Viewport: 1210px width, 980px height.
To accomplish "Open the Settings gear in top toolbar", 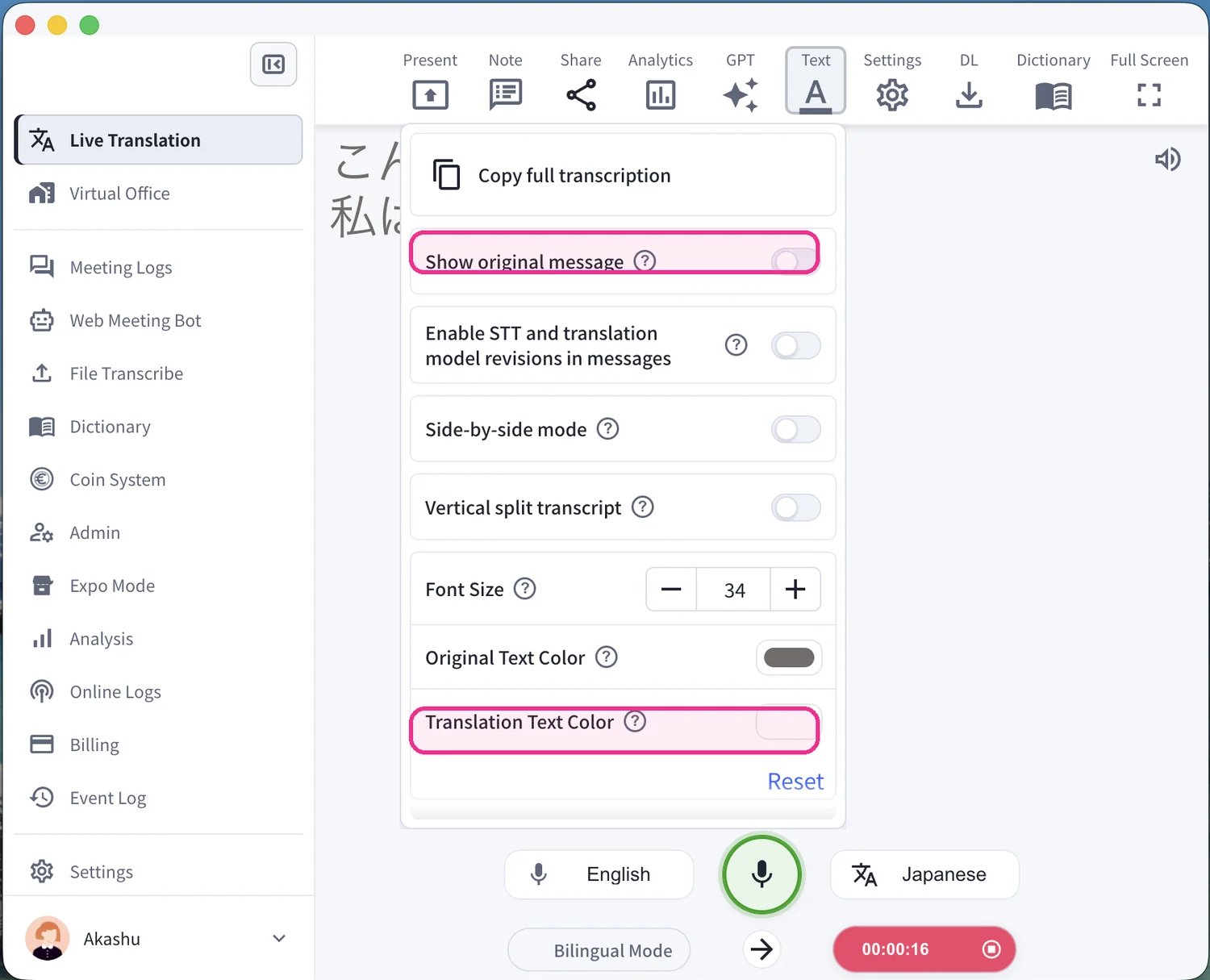I will [x=892, y=95].
